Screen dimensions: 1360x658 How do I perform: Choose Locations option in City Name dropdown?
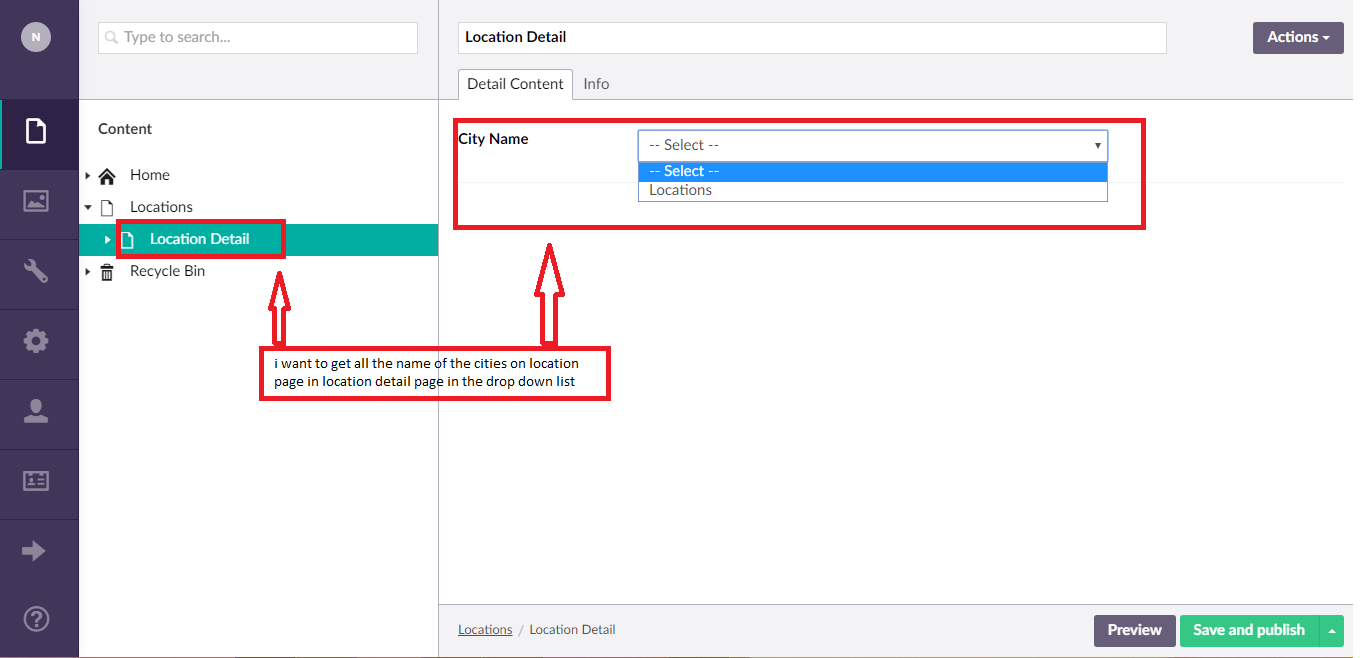click(681, 190)
